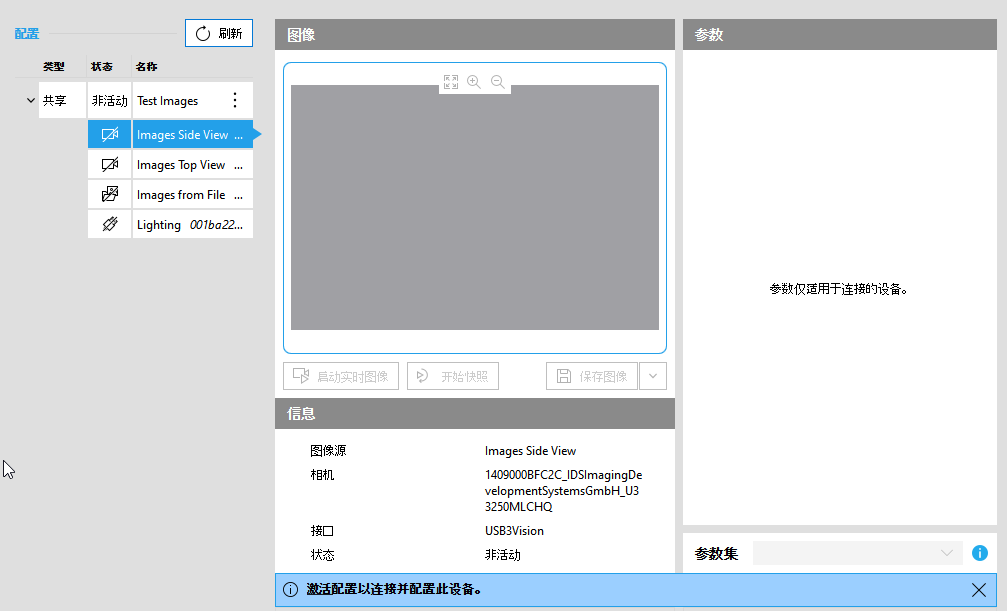
Task: Zoom in on the image preview
Action: (x=474, y=83)
